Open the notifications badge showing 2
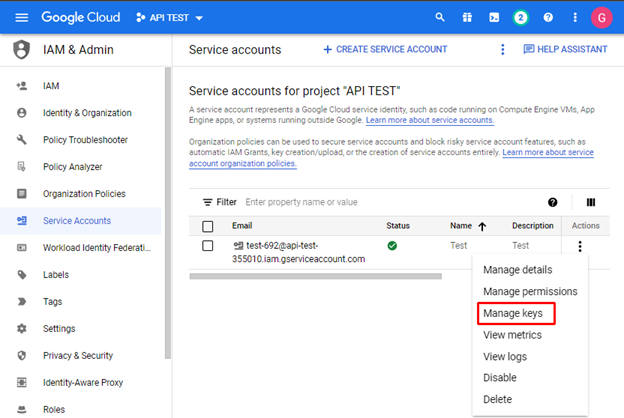Viewport: 624px width, 418px height. pyautogui.click(x=520, y=18)
